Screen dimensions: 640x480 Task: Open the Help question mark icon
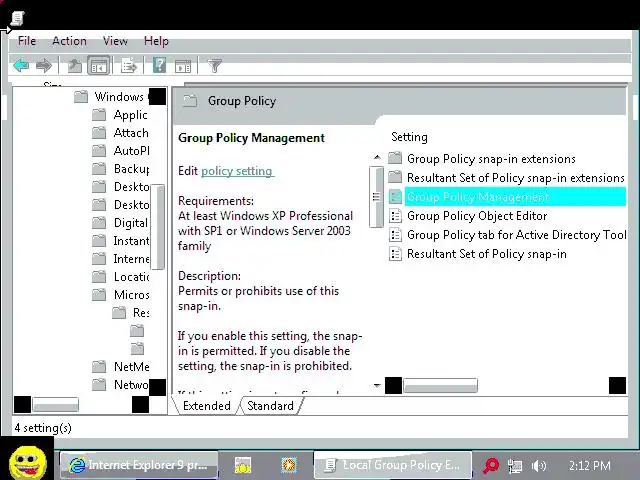pyautogui.click(x=159, y=65)
